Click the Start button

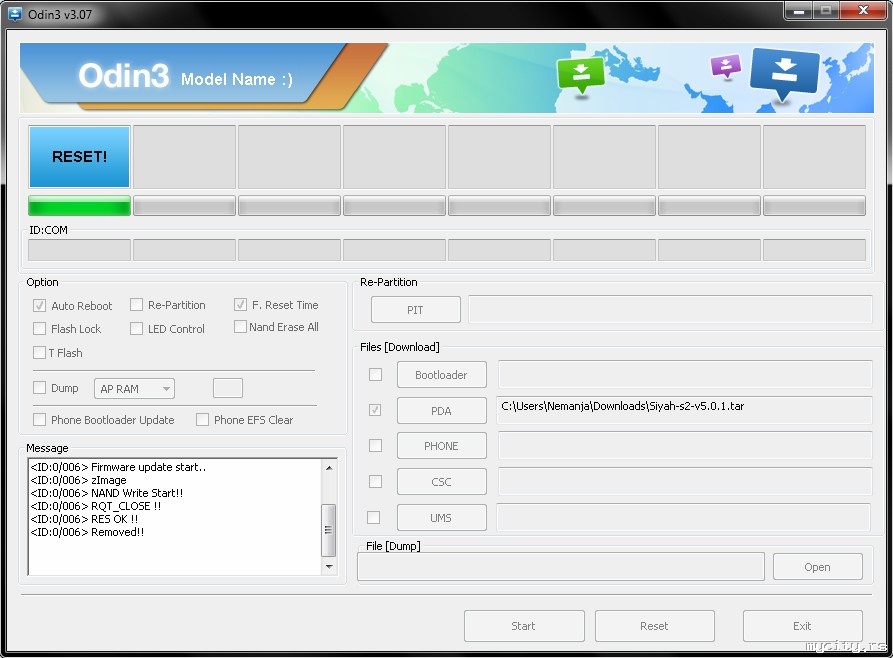tap(524, 626)
